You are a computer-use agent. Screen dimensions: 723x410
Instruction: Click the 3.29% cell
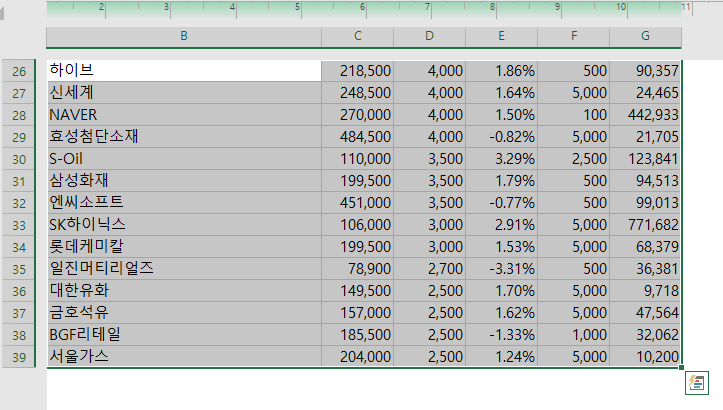click(x=501, y=159)
